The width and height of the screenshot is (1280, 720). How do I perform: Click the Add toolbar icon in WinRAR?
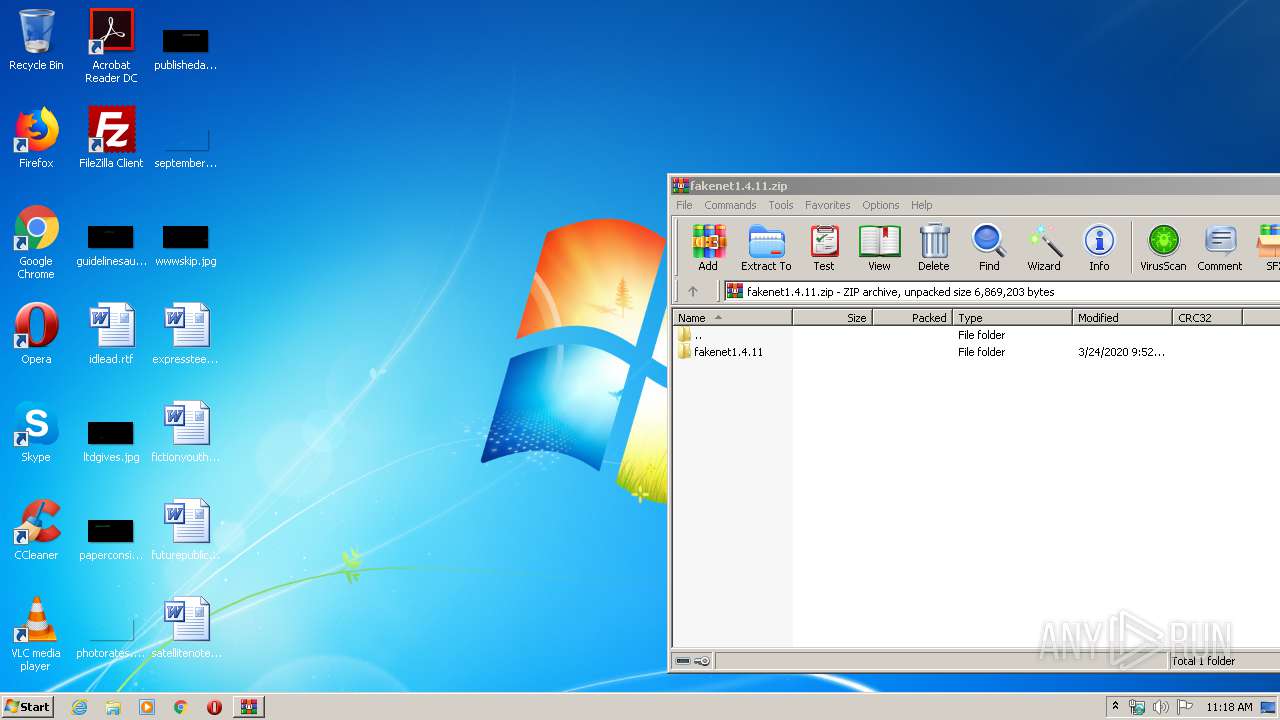pyautogui.click(x=708, y=248)
